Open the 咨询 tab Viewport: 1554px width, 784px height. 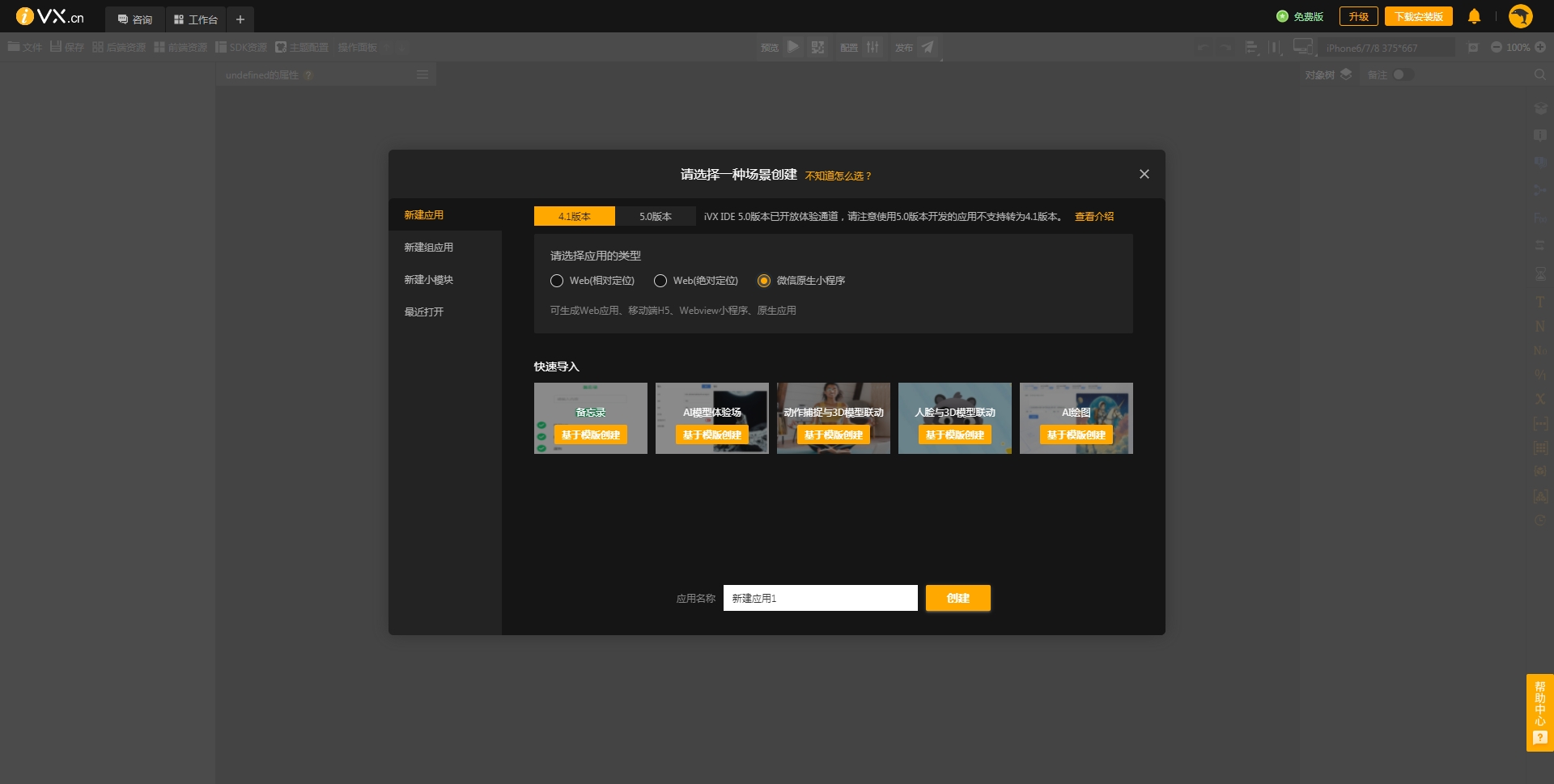(135, 19)
